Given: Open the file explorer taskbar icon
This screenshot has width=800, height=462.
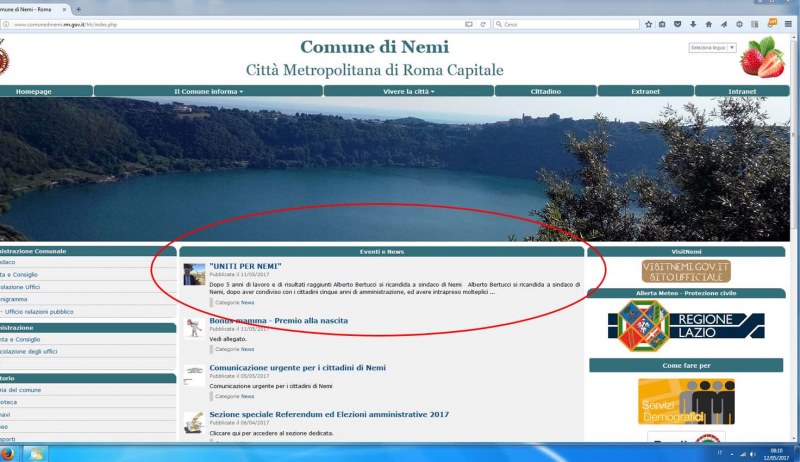Looking at the screenshot, I should [36, 453].
